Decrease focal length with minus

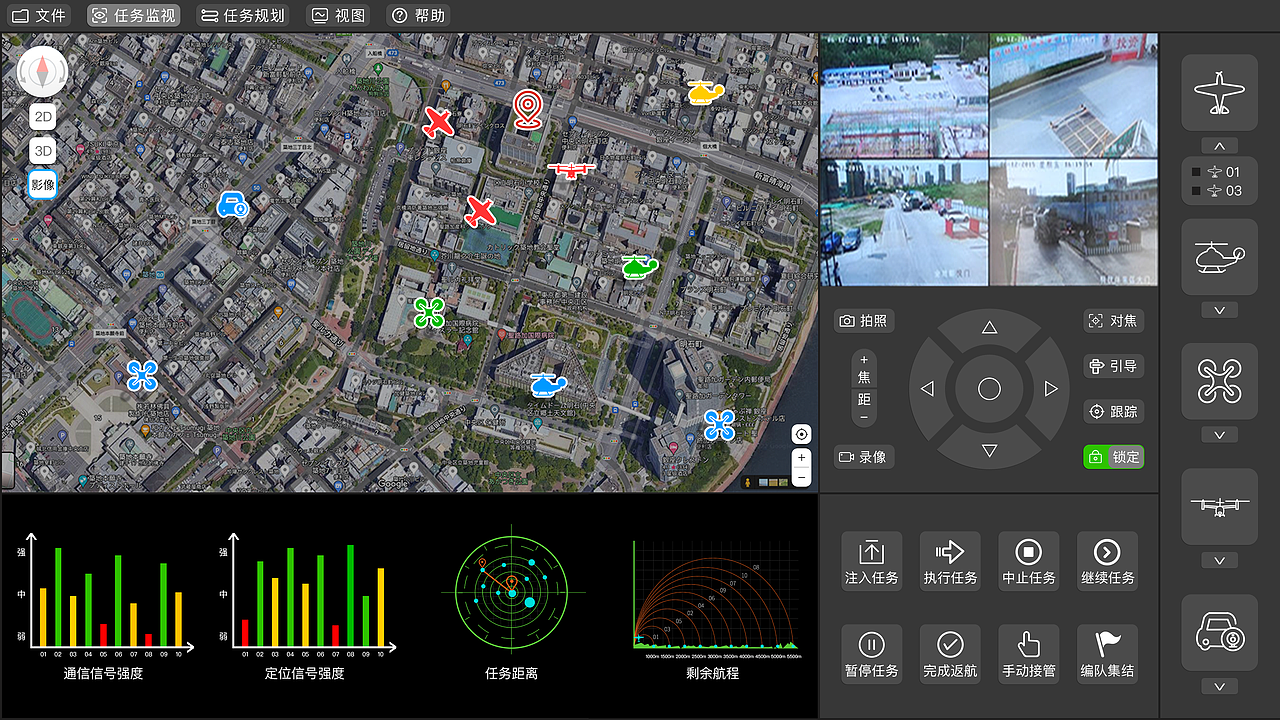tap(864, 417)
